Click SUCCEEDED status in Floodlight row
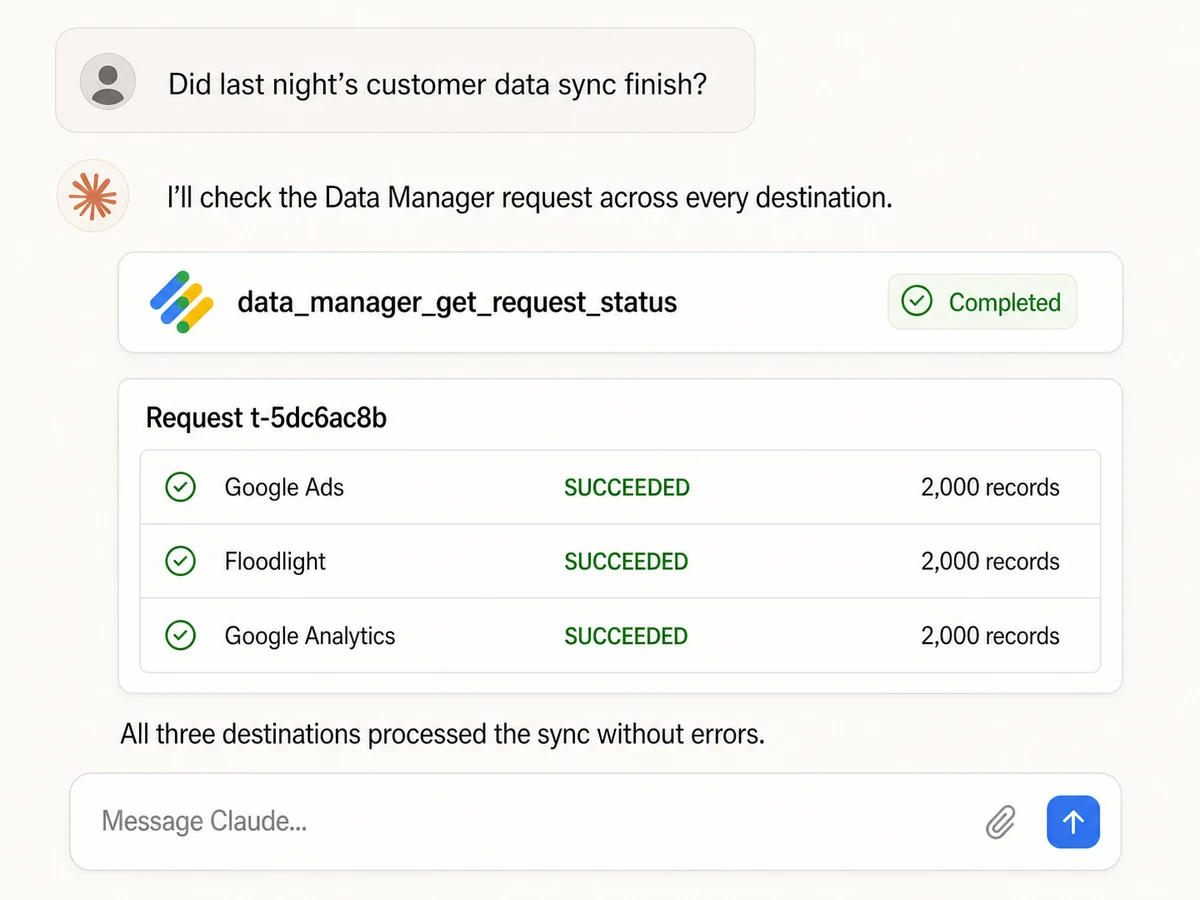Viewport: 1200px width, 900px height. click(626, 562)
